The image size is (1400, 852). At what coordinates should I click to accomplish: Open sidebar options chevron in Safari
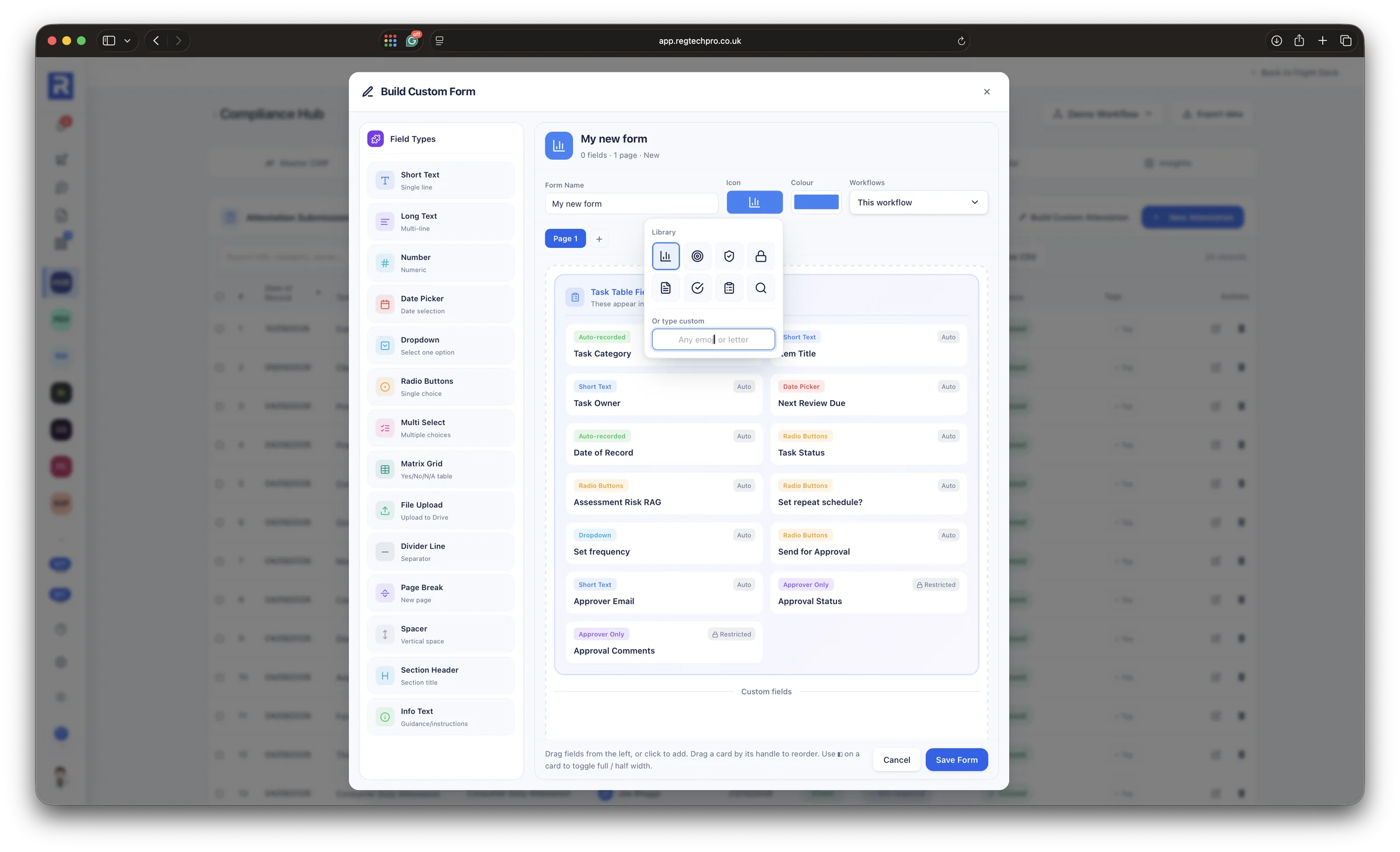click(x=127, y=41)
